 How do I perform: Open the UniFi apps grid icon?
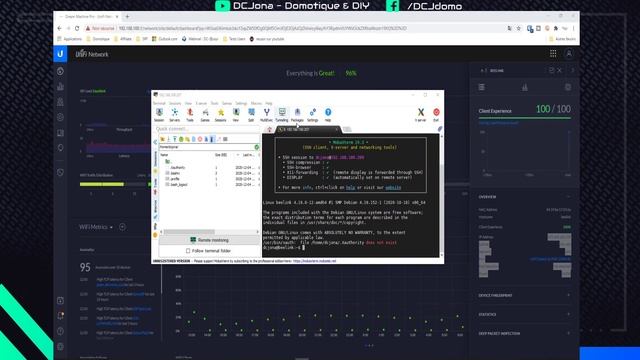[x=553, y=53]
